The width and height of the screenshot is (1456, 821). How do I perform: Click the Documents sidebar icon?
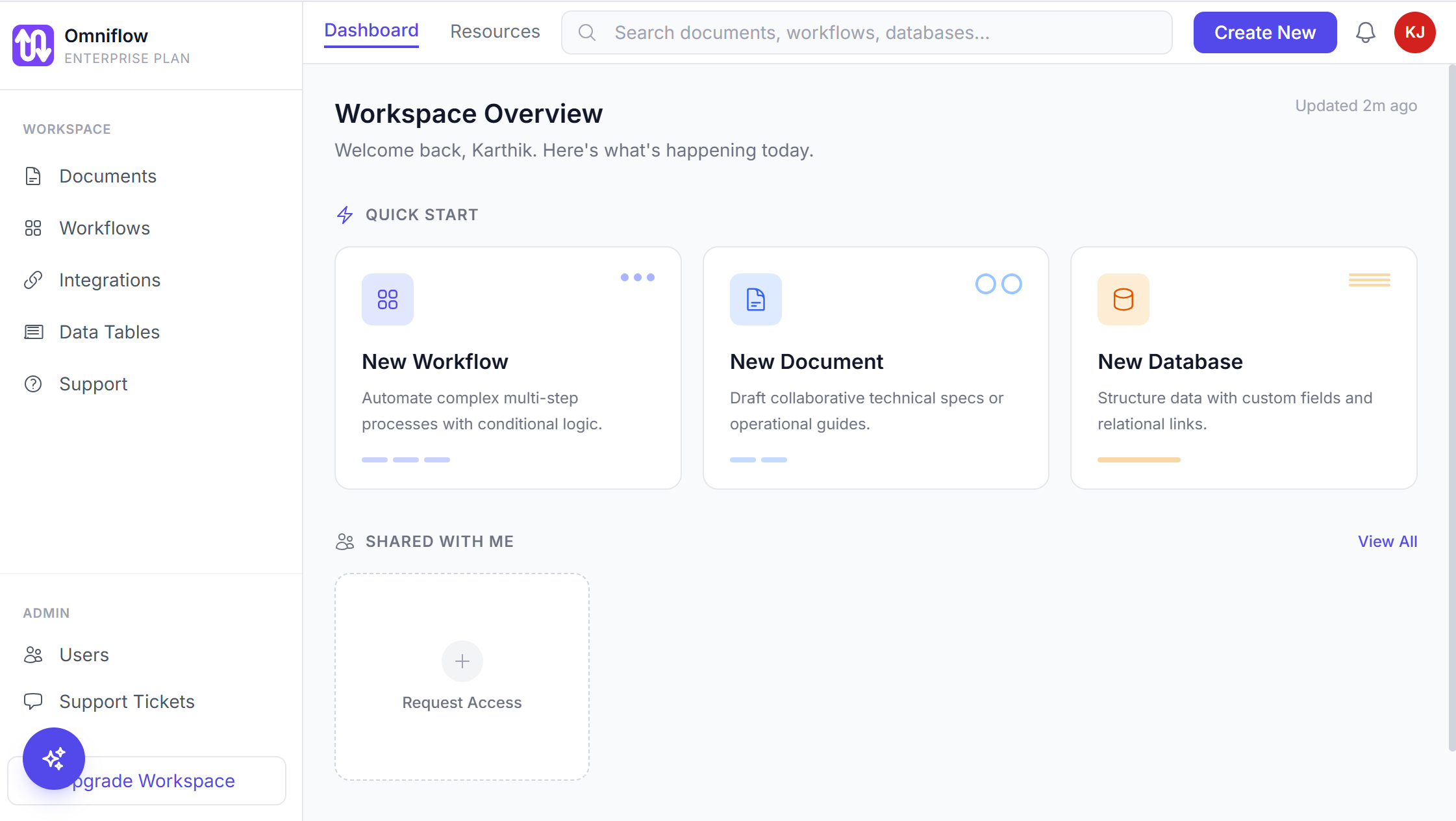click(33, 176)
